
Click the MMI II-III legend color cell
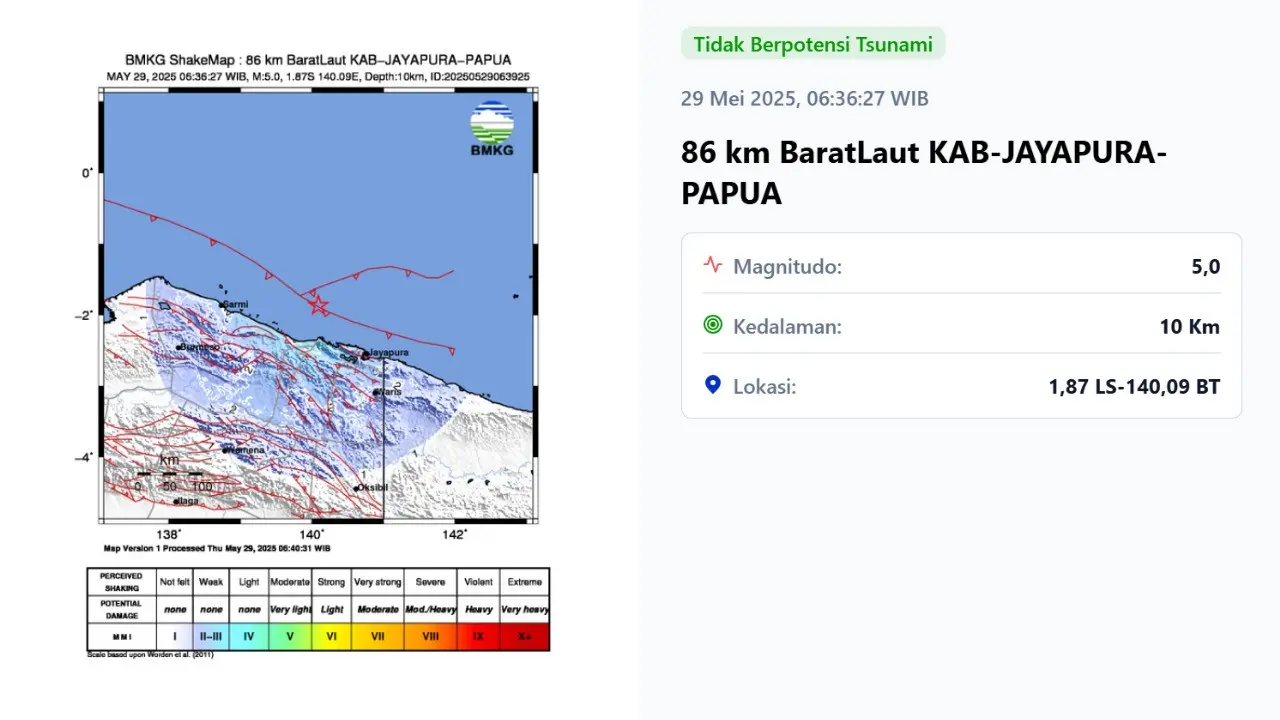(211, 636)
